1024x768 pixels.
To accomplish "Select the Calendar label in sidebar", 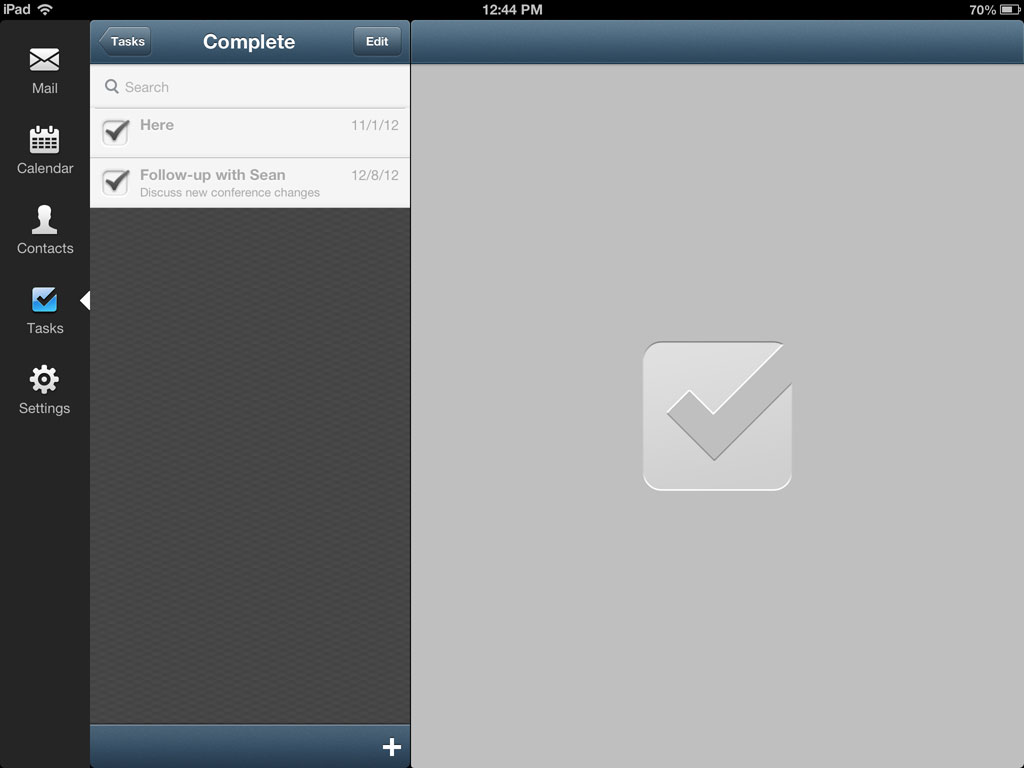I will [x=45, y=168].
